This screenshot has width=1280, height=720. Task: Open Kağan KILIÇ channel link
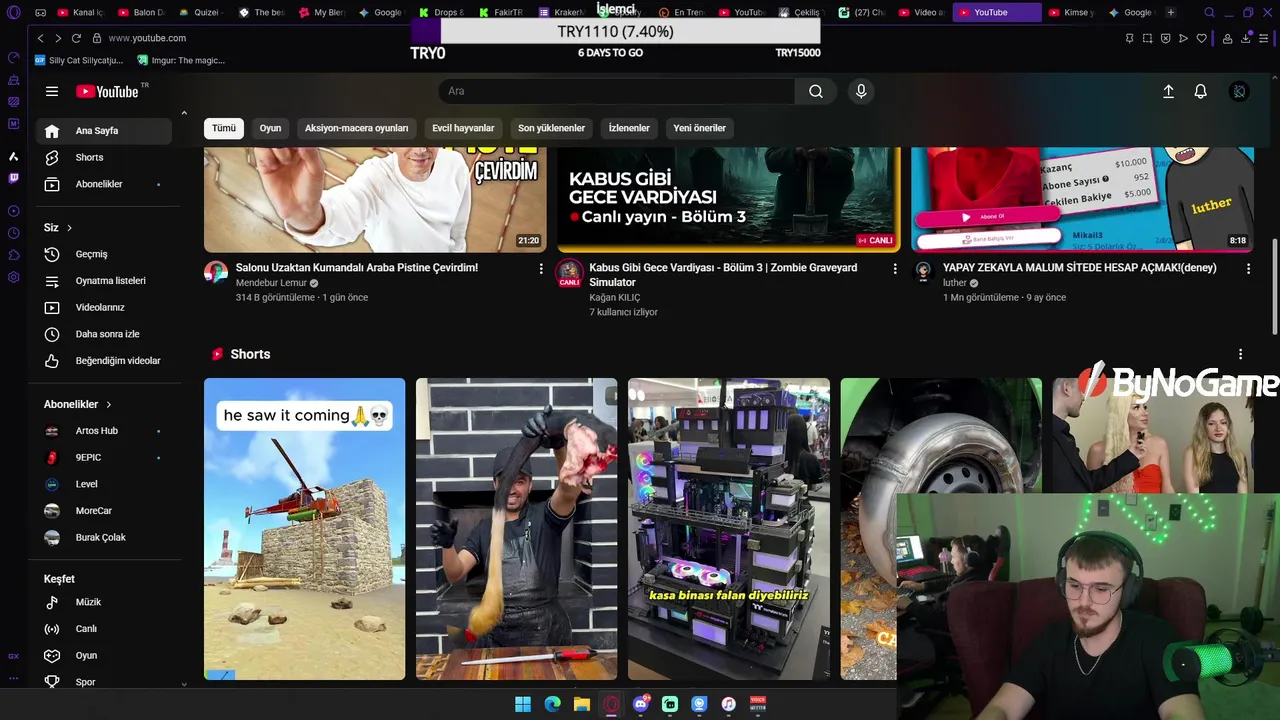(x=614, y=297)
